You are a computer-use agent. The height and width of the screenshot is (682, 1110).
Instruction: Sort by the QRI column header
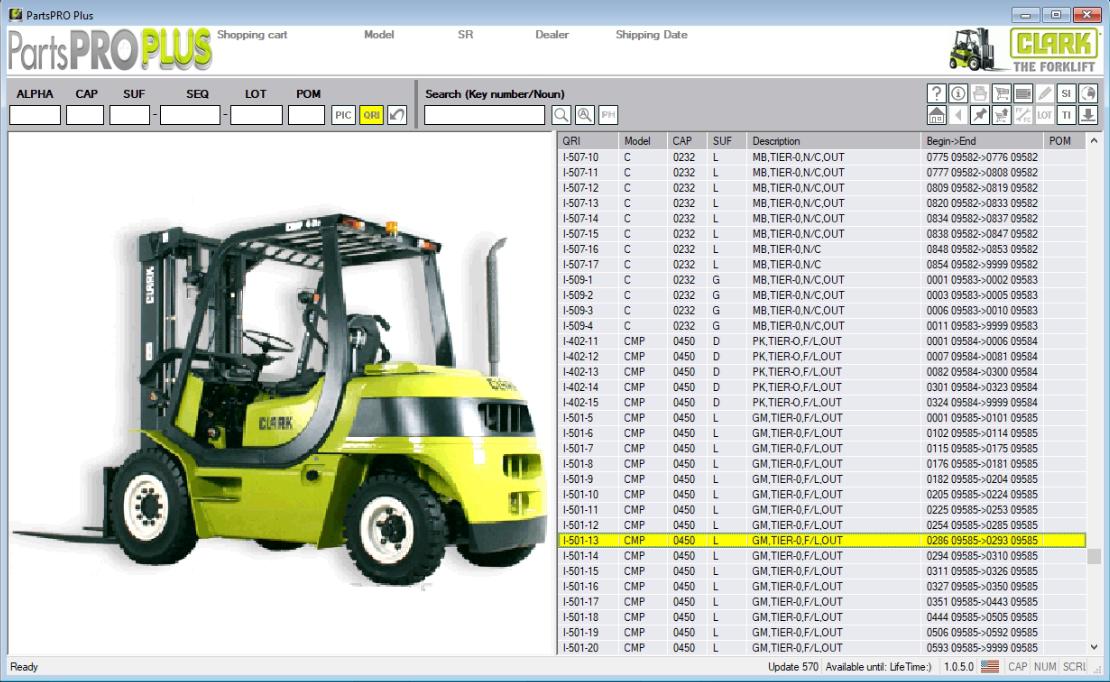click(588, 141)
